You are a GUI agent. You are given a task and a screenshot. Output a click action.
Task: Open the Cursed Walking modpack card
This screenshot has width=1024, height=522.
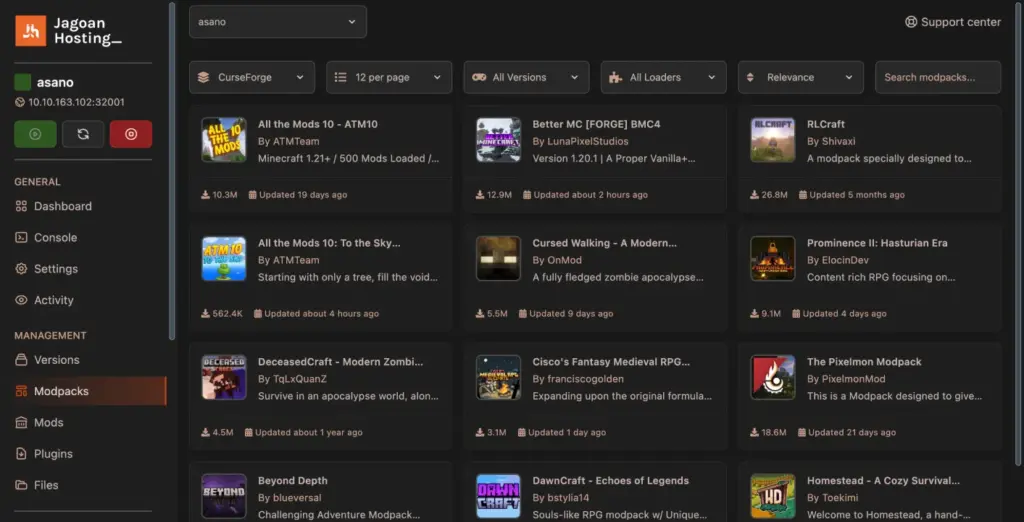(x=595, y=278)
